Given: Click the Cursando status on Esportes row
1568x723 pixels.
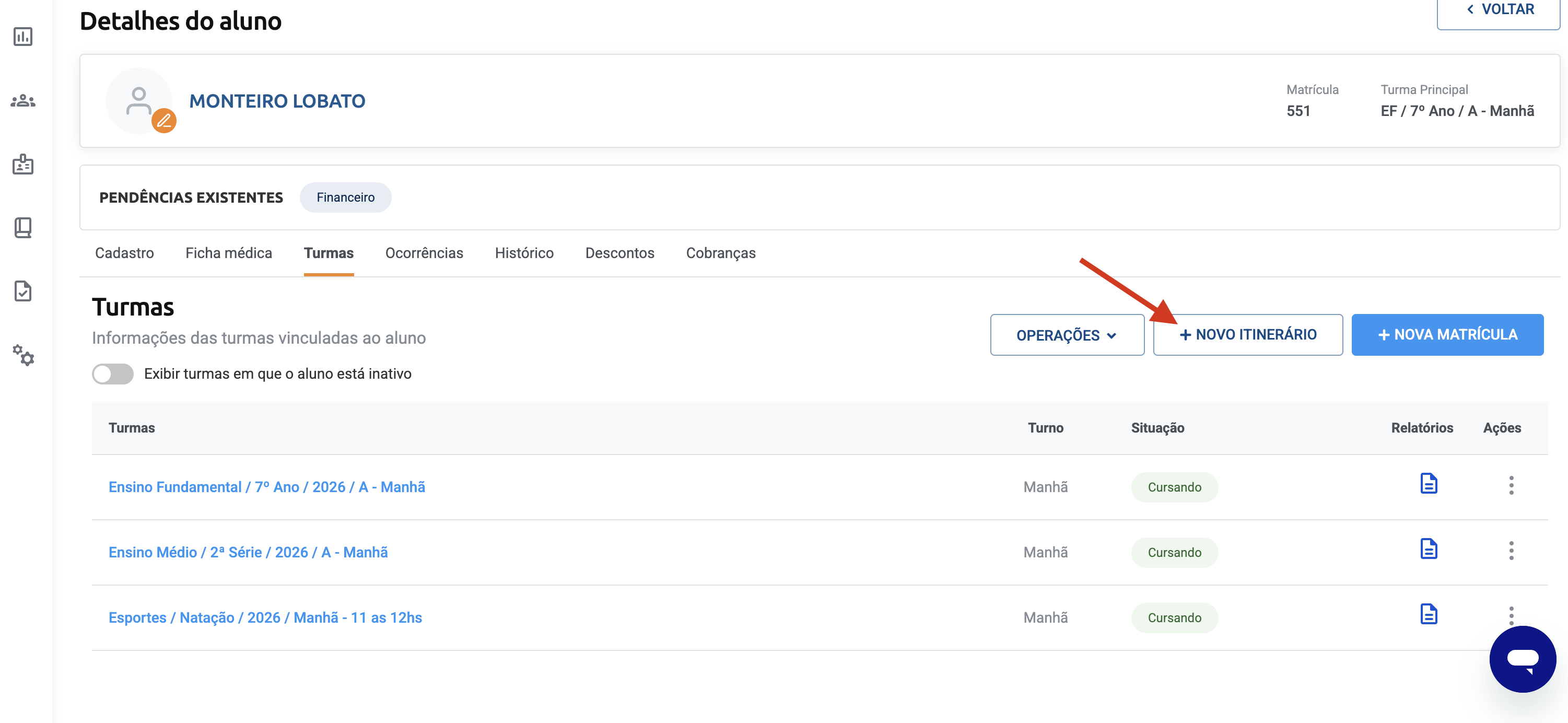Looking at the screenshot, I should click(1174, 617).
